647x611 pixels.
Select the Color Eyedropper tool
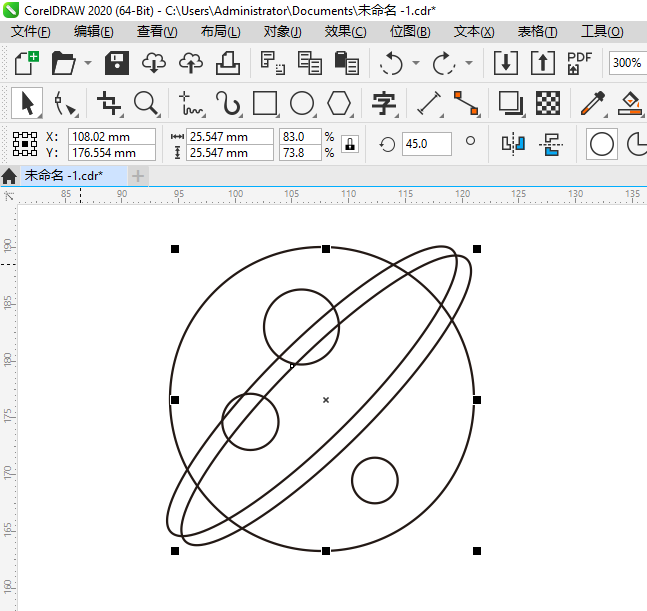[x=593, y=103]
